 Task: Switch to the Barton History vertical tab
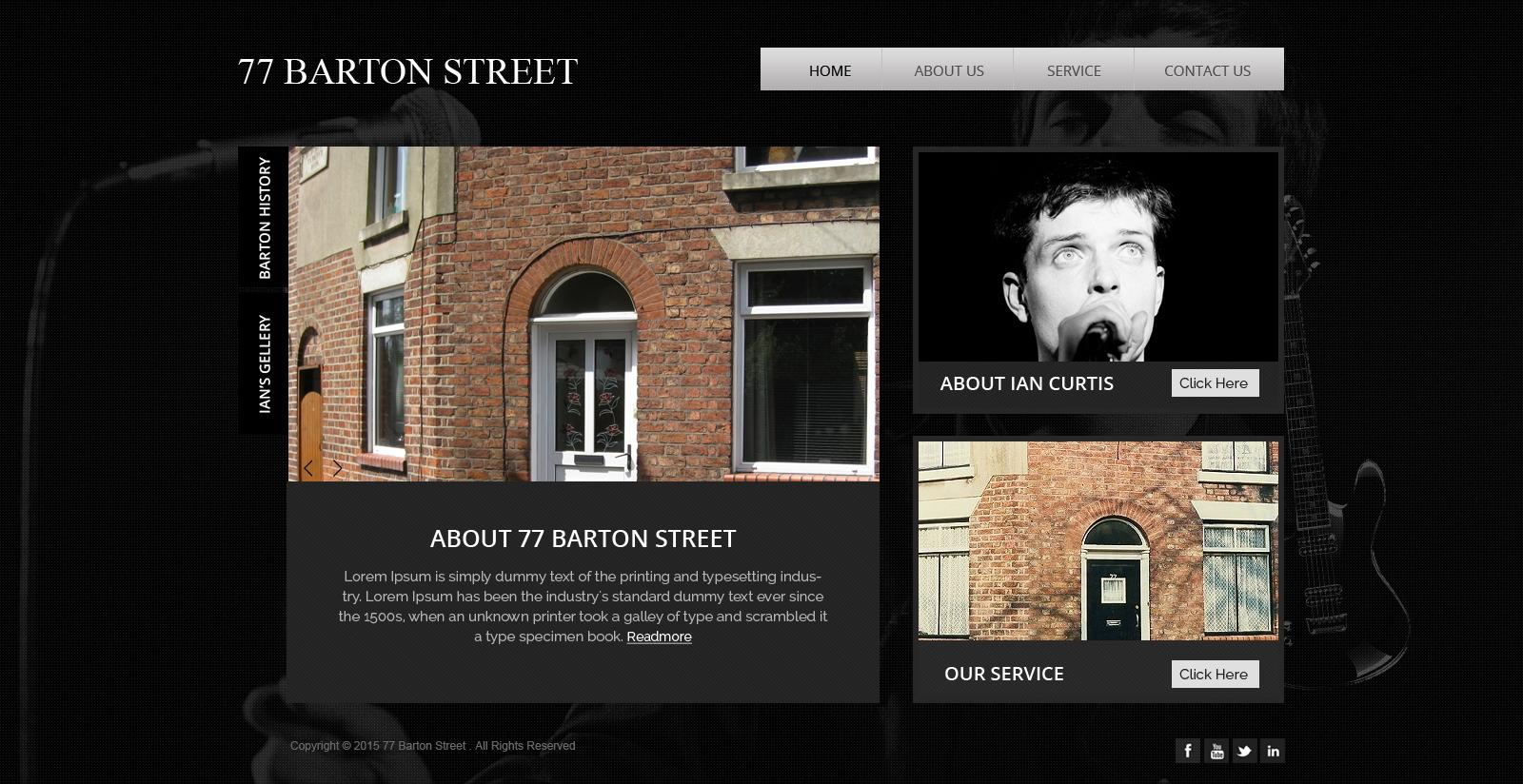point(264,217)
